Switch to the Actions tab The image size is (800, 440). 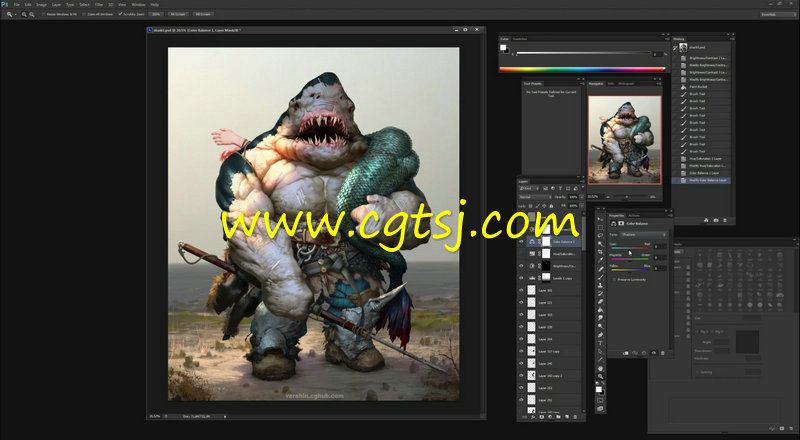pos(634,216)
